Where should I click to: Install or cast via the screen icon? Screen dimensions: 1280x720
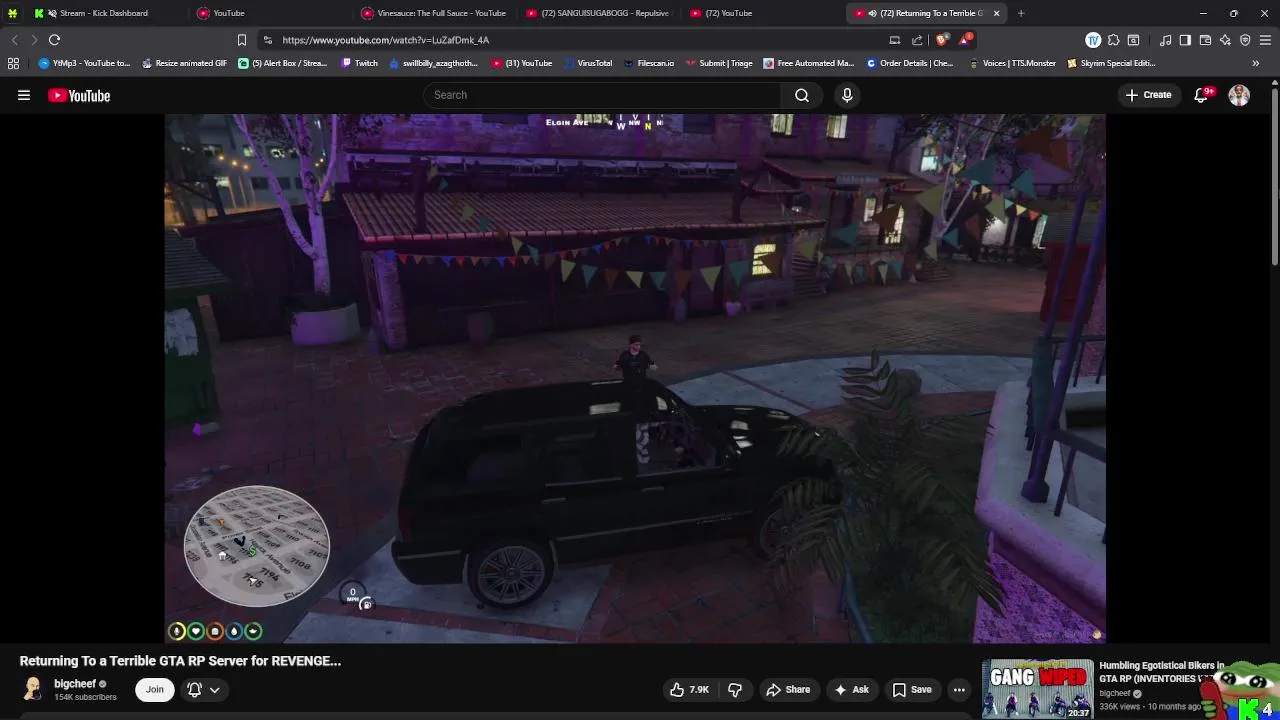coord(894,40)
